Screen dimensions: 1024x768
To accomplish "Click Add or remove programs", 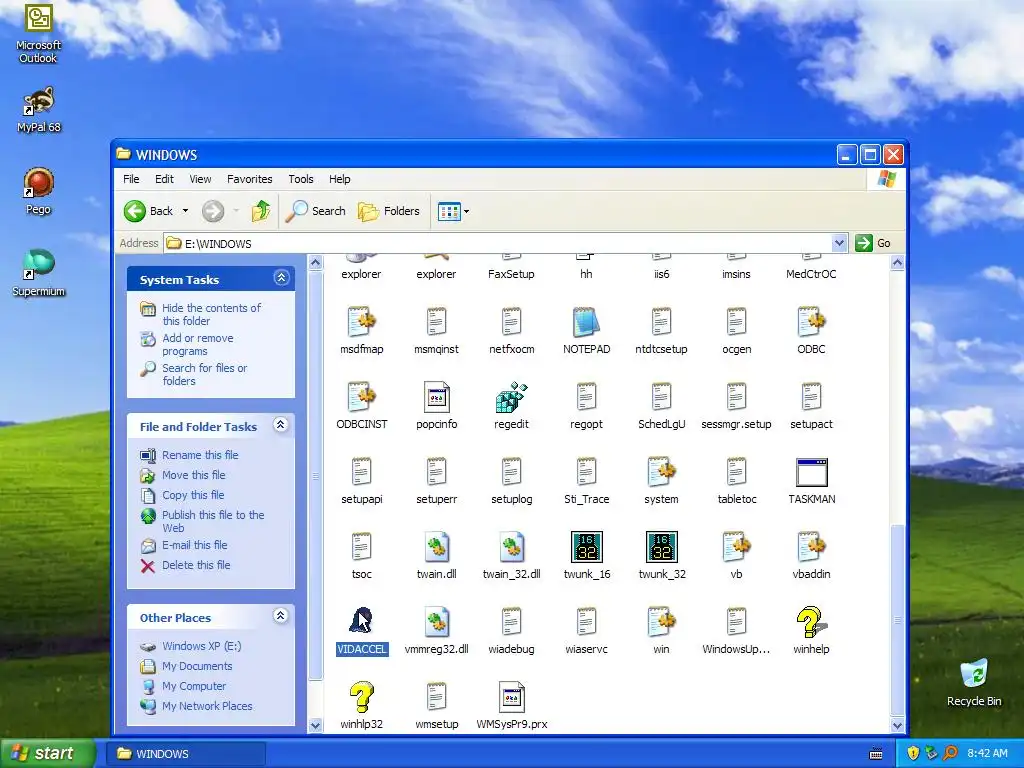I will 197,344.
